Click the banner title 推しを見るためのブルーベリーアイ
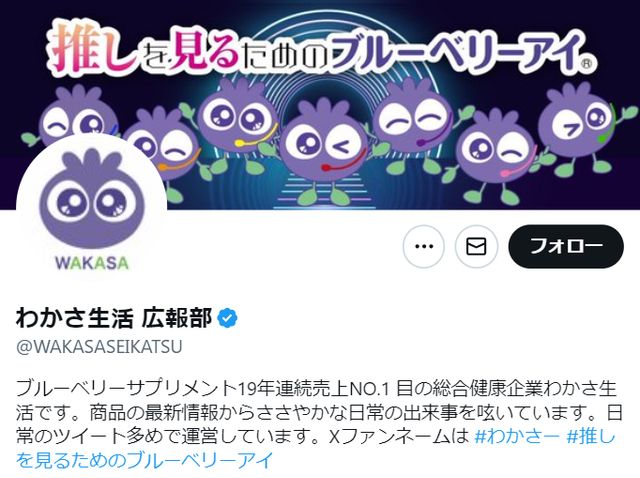Image resolution: width=640 pixels, height=478 pixels. tap(314, 51)
